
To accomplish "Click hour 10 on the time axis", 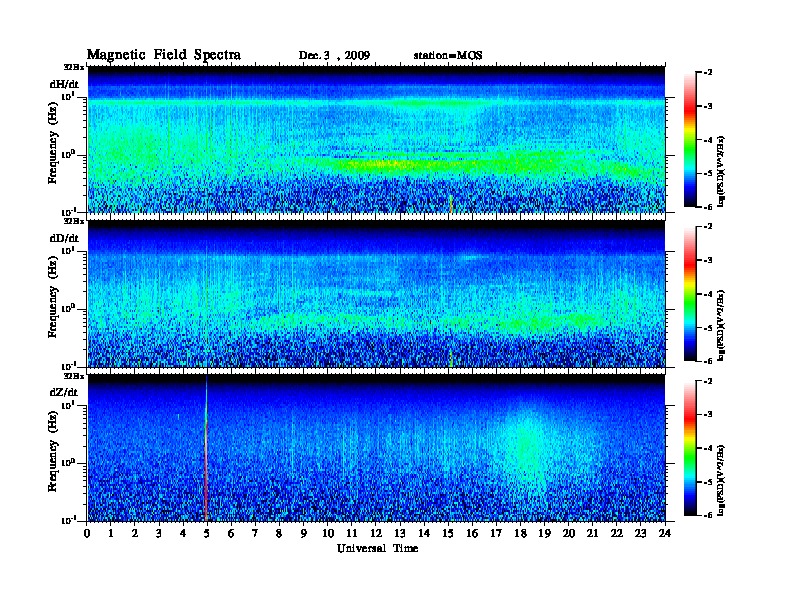I will pyautogui.click(x=328, y=534).
